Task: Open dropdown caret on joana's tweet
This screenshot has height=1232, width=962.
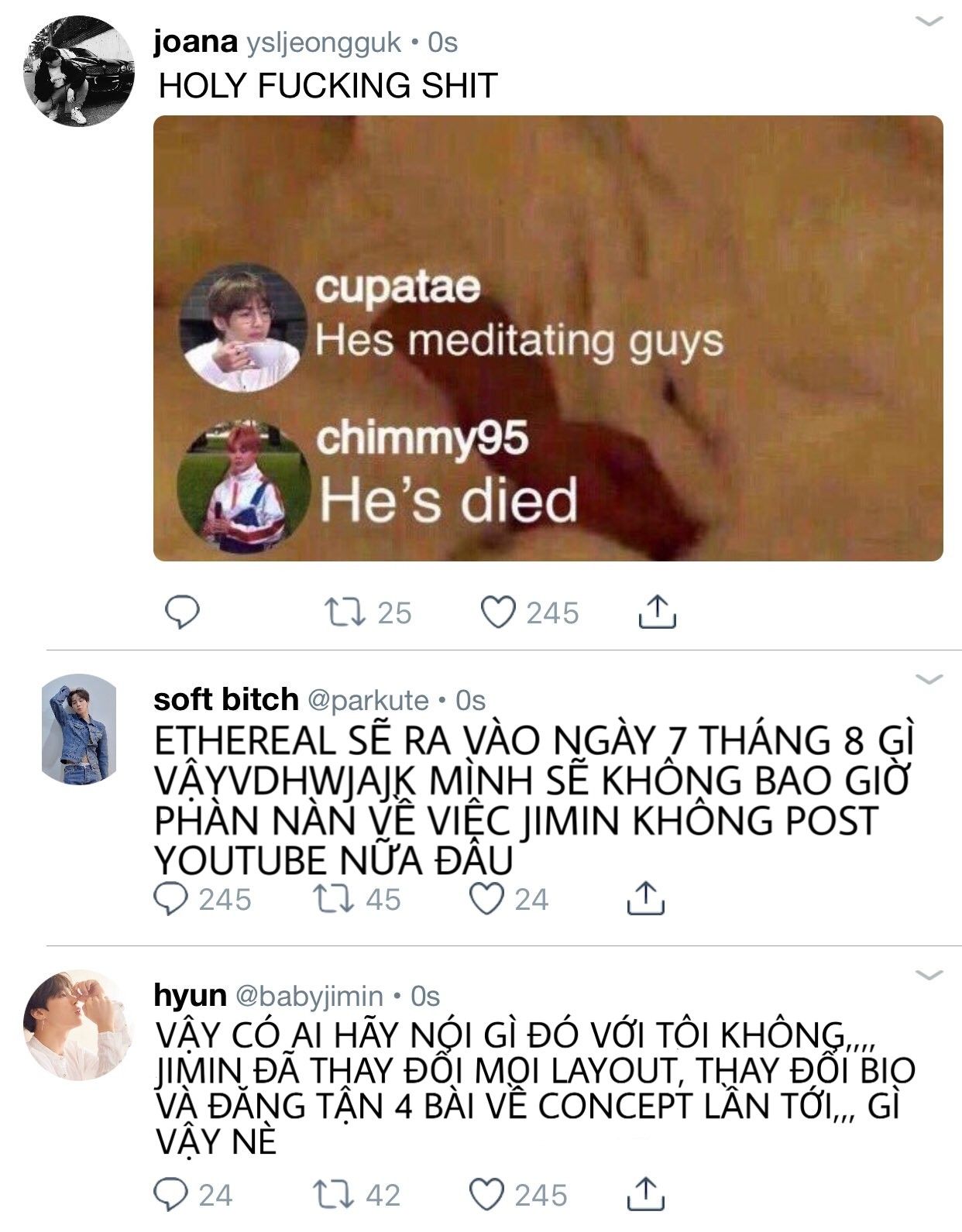Action: click(x=929, y=21)
